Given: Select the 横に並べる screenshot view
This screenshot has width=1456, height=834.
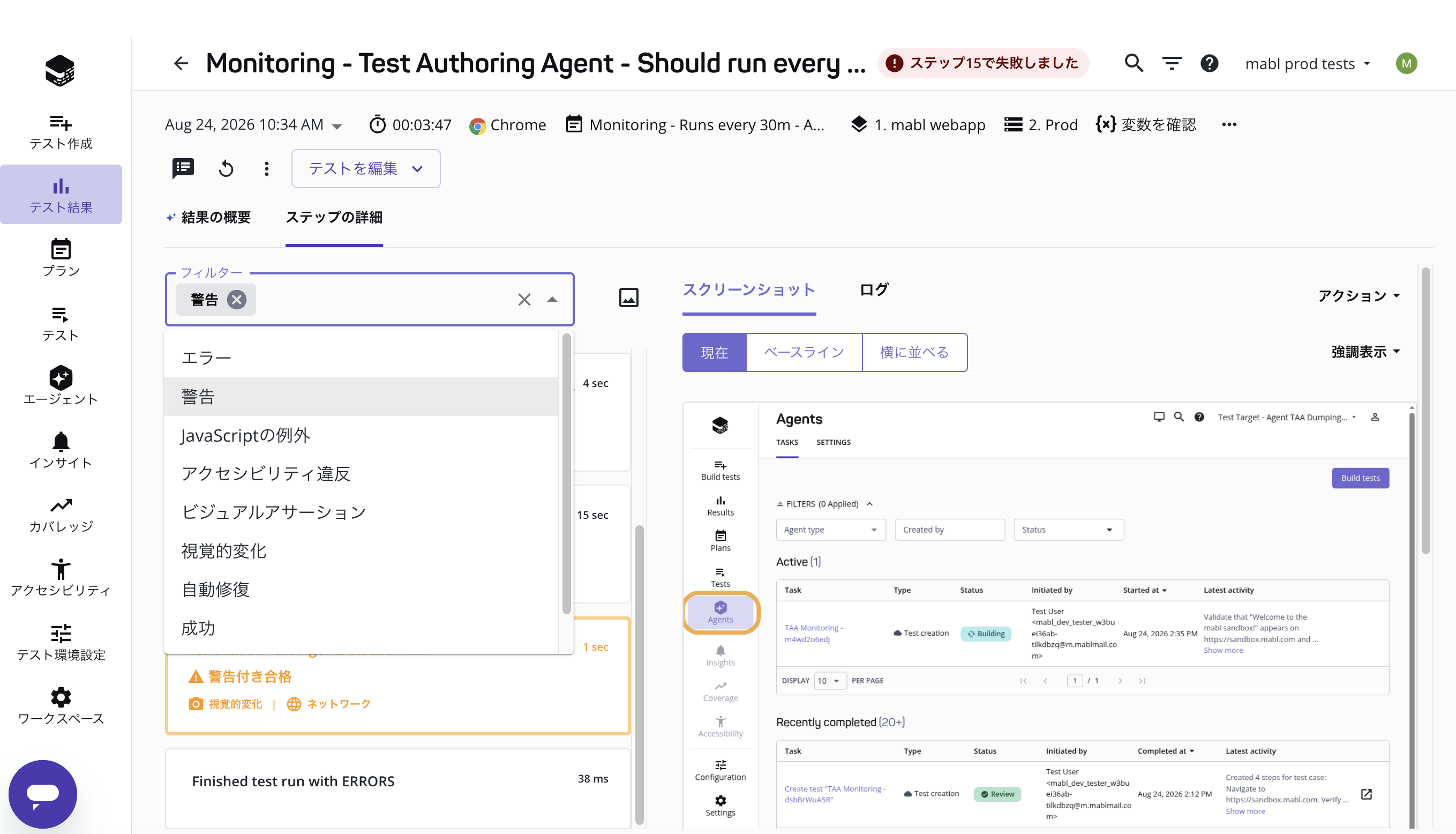Looking at the screenshot, I should 914,352.
